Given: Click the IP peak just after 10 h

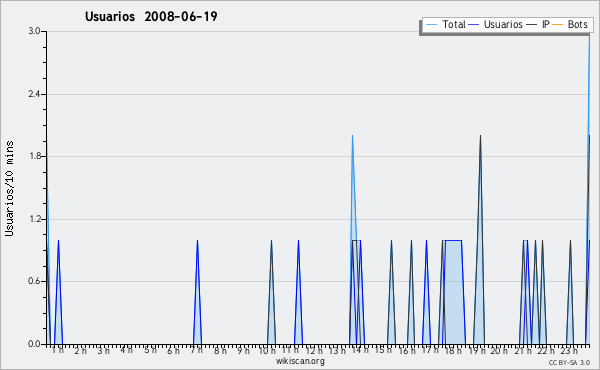Looking at the screenshot, I should coord(271,241).
